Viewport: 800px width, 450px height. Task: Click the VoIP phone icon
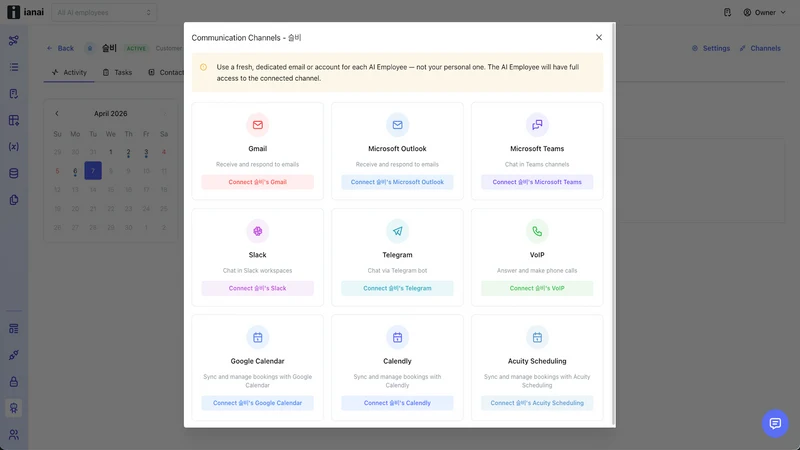pyautogui.click(x=537, y=231)
